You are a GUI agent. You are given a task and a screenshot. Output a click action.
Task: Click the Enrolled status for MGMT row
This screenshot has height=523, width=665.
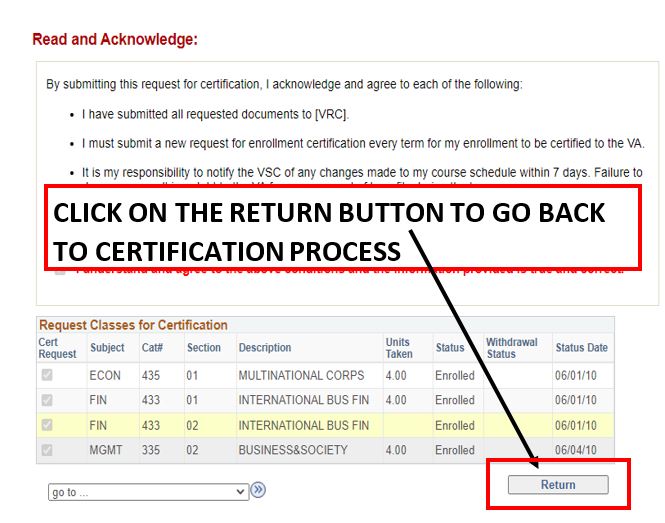(x=455, y=450)
